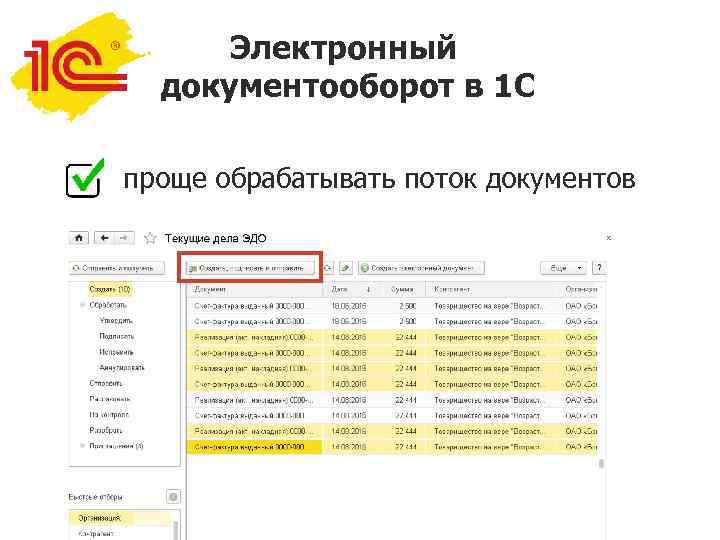Select Распаковать in the tree
The height and width of the screenshot is (540, 720).
[x=110, y=399]
